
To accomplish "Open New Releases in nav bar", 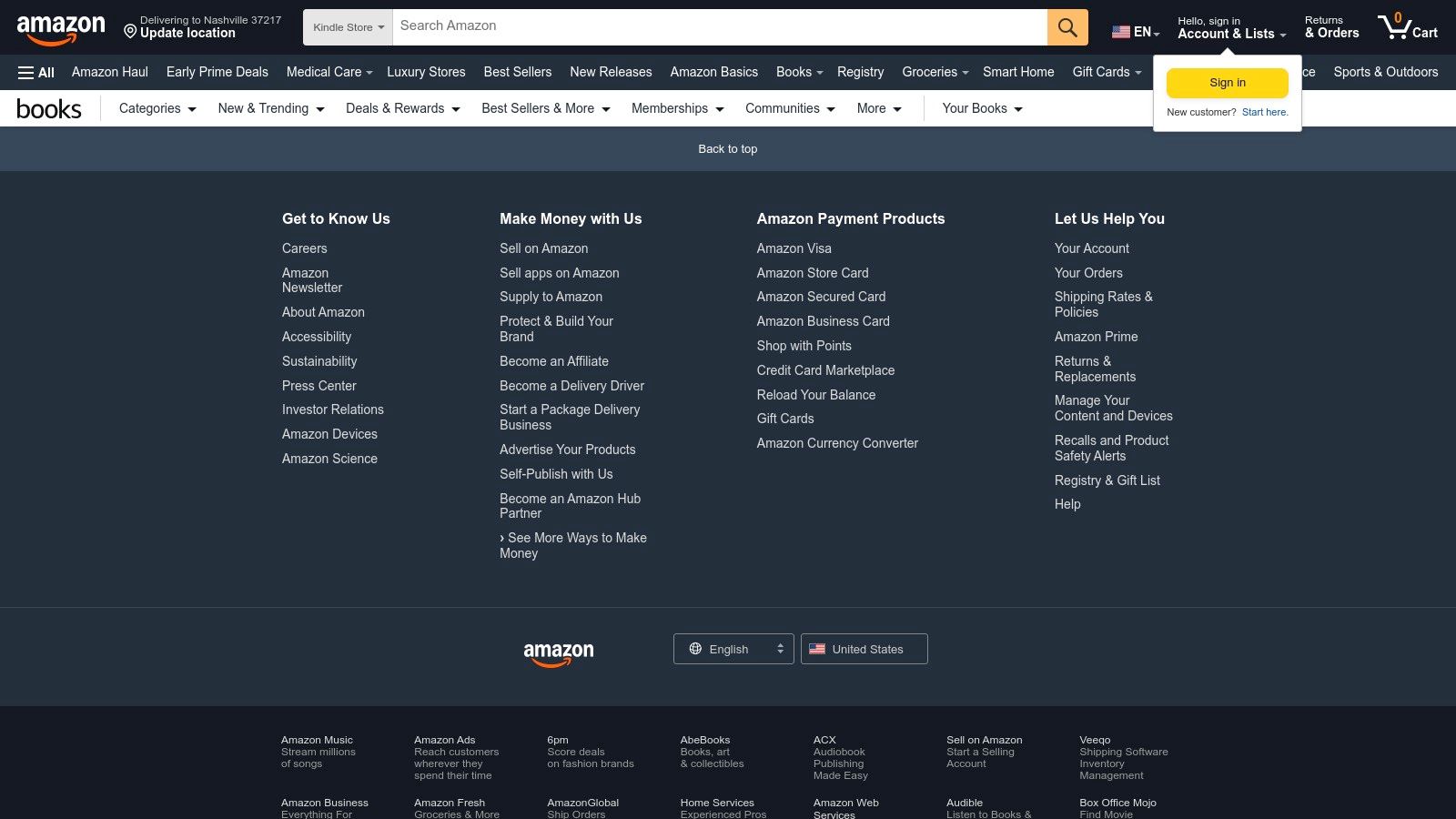I will click(611, 72).
